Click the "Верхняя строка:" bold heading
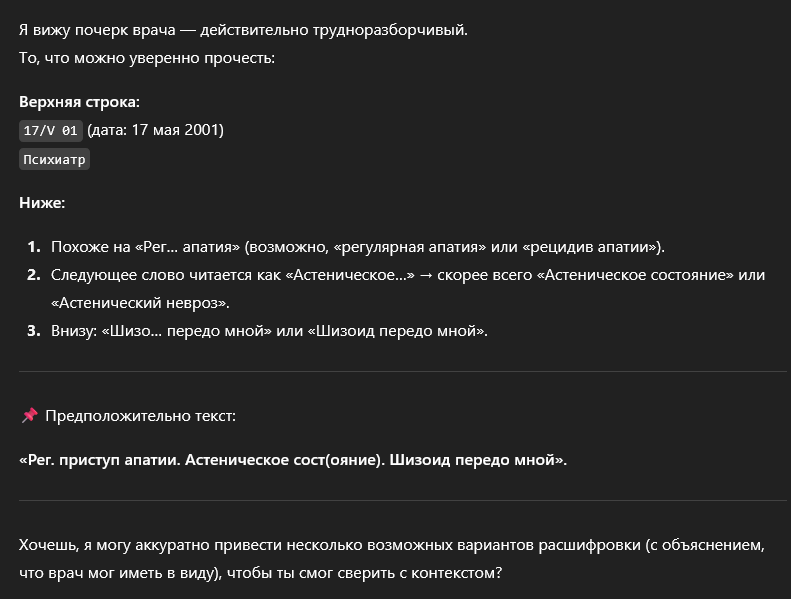Image resolution: width=791 pixels, height=599 pixels. point(79,102)
